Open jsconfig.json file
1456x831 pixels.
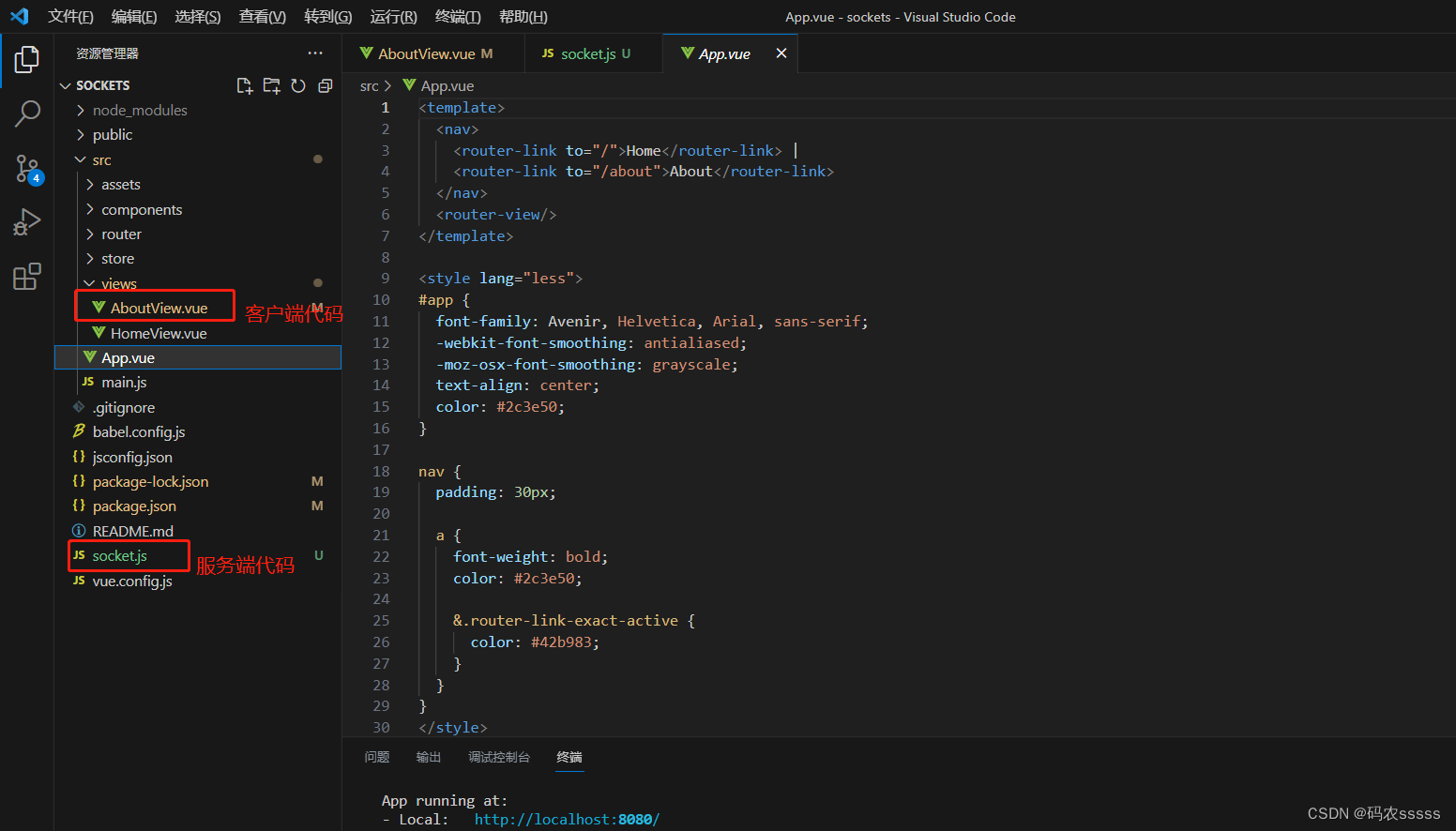pos(198,458)
